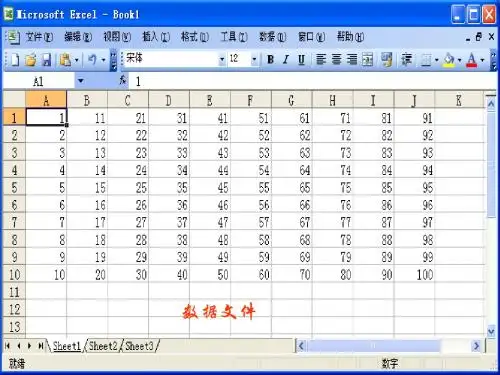The height and width of the screenshot is (375, 500).
Task: Expand the font size dropdown
Action: click(x=254, y=60)
